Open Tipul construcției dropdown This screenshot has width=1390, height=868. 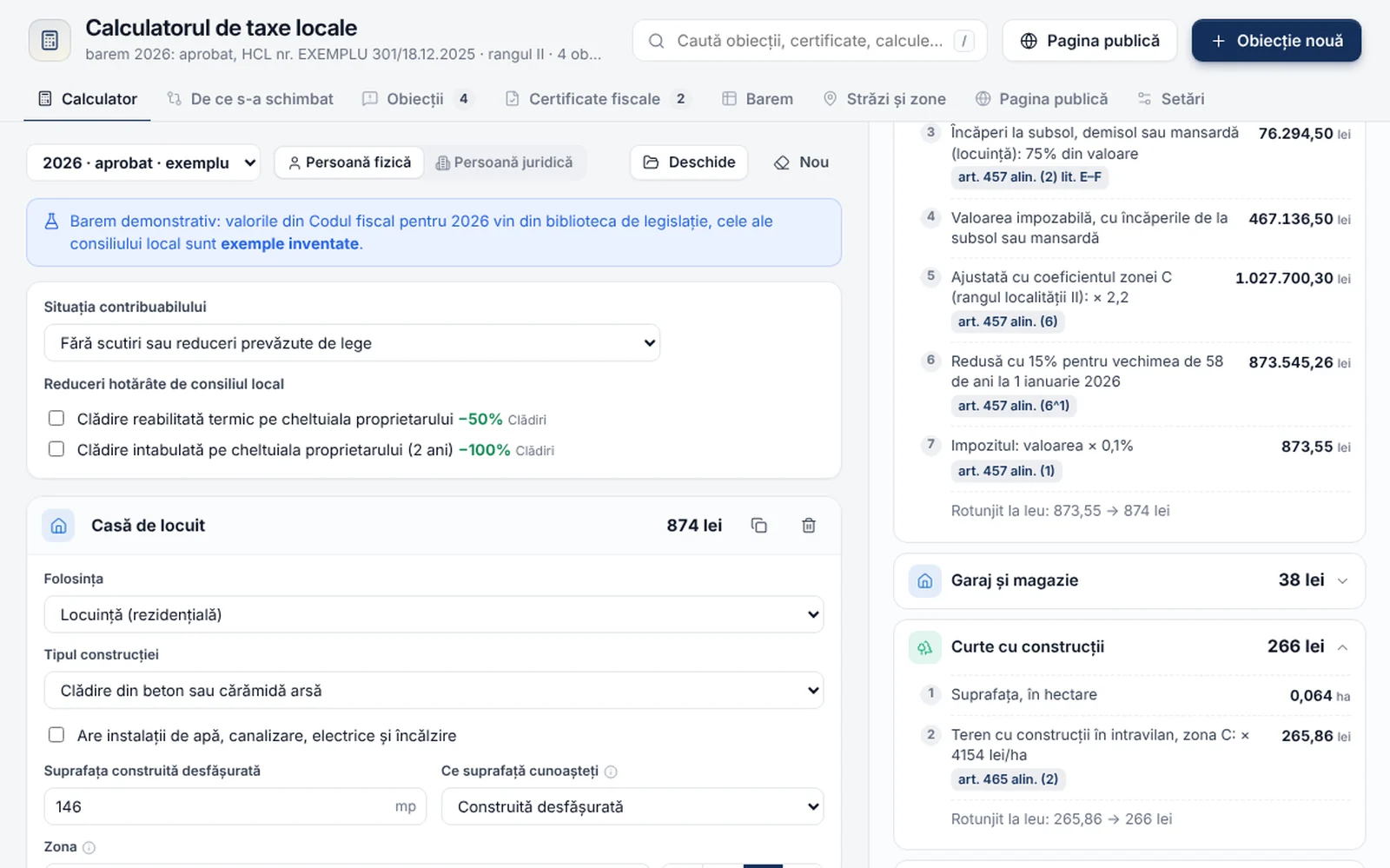point(434,691)
